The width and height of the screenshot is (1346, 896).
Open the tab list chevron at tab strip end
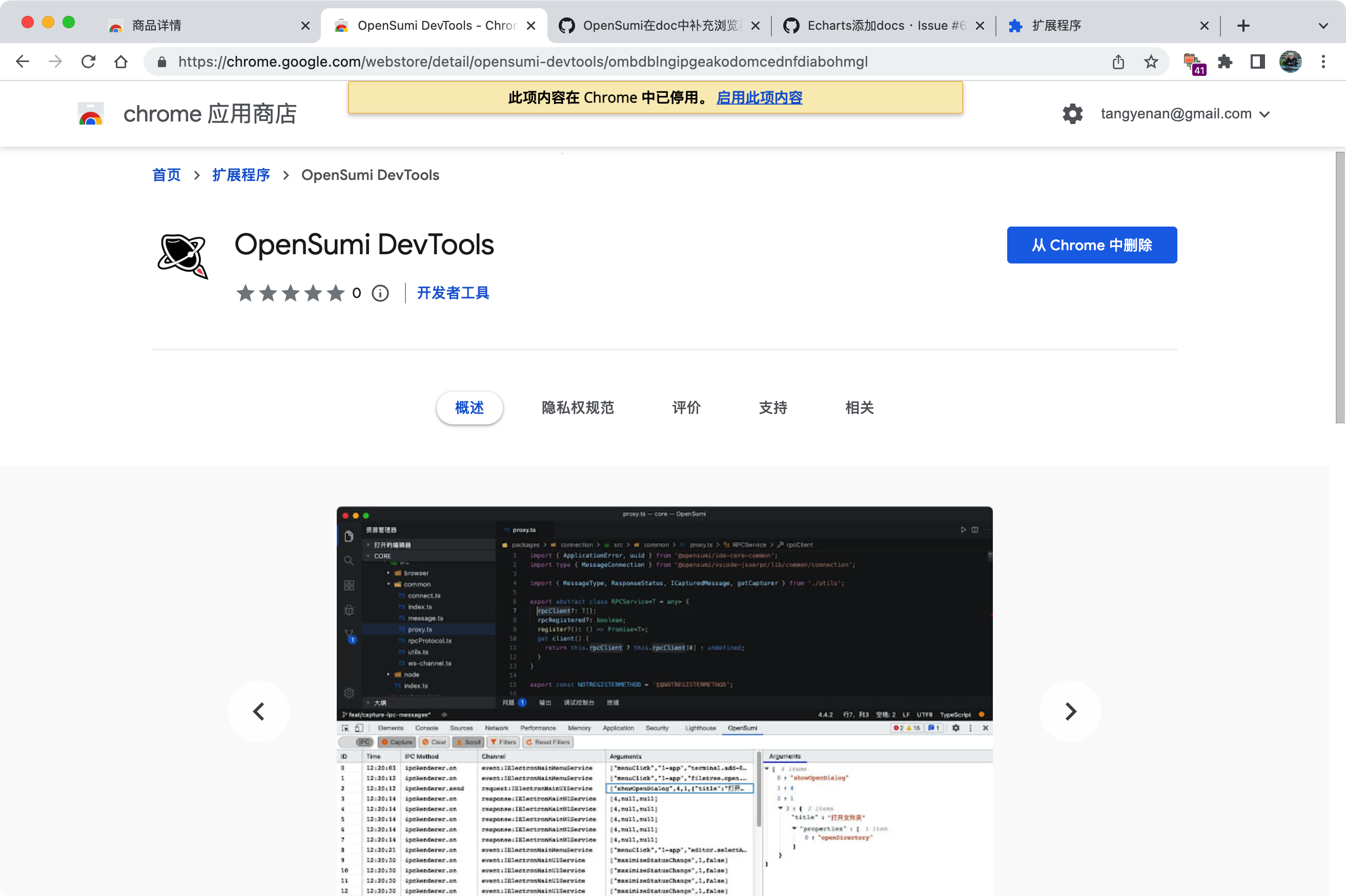1323,25
